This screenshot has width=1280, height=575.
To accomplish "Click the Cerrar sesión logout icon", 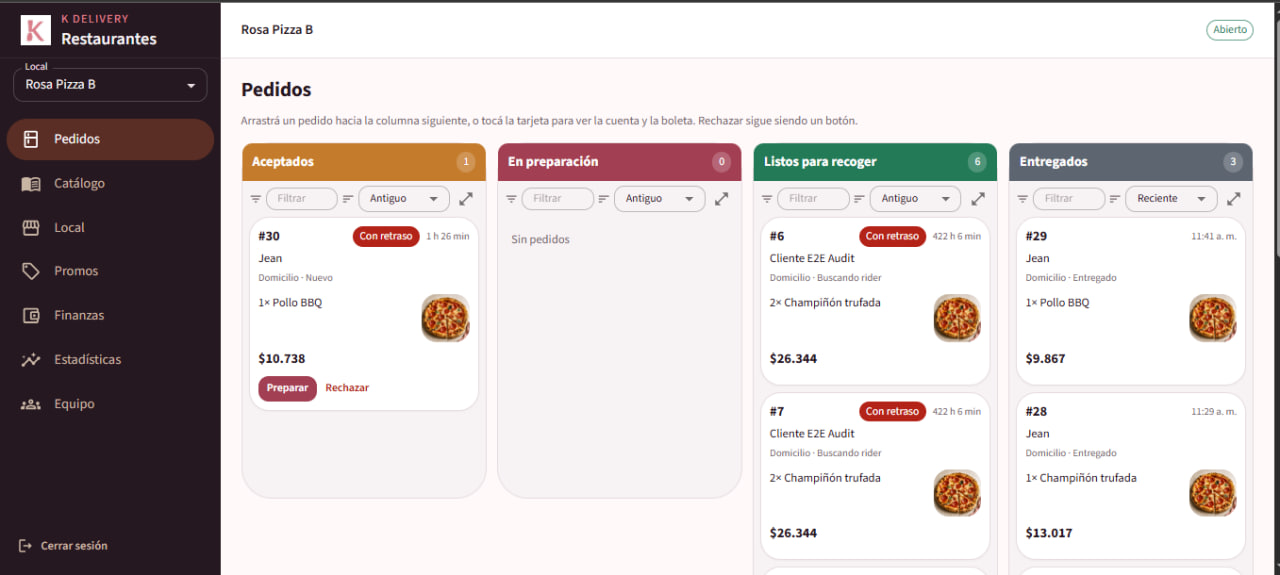I will pyautogui.click(x=25, y=546).
